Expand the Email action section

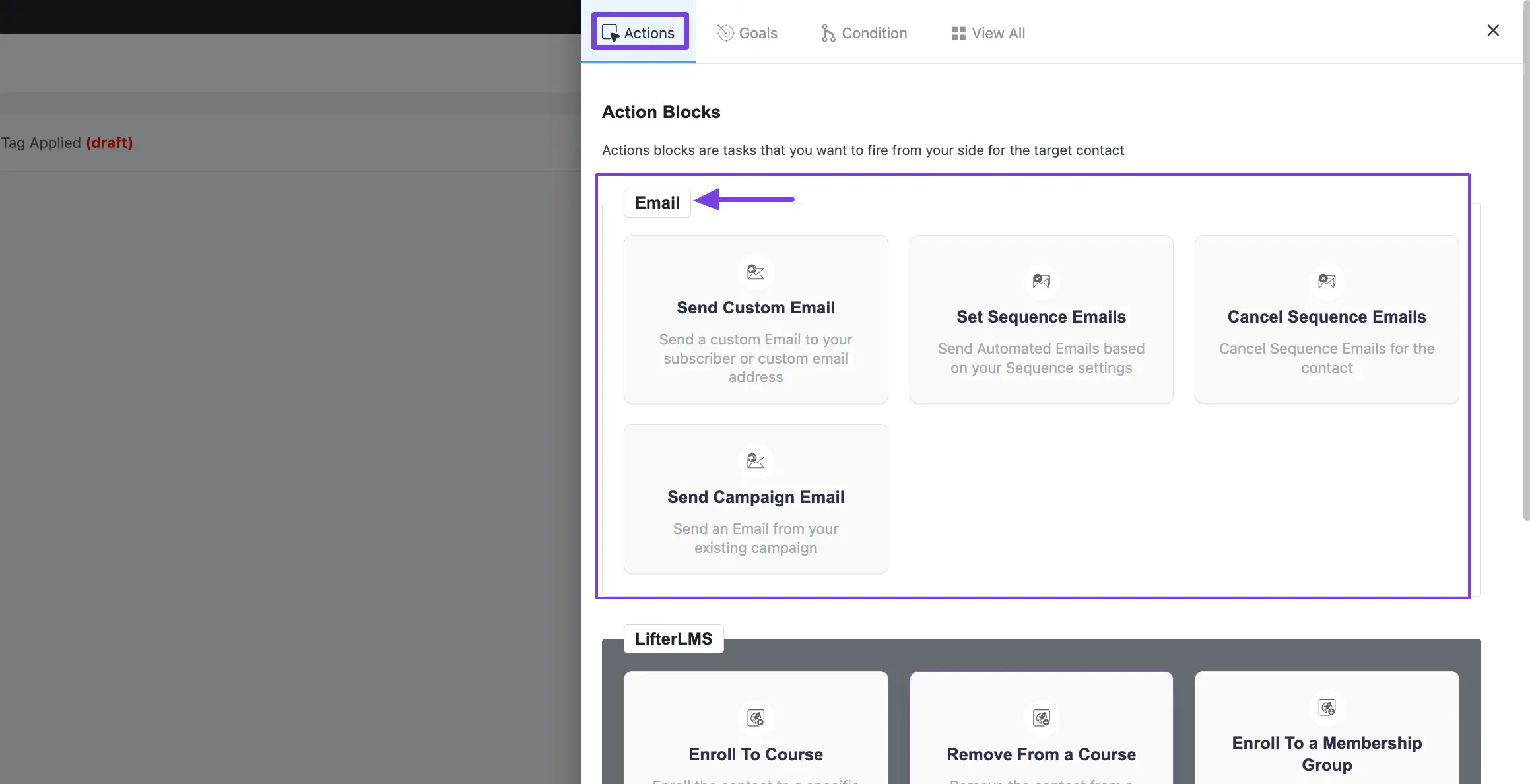tap(656, 202)
